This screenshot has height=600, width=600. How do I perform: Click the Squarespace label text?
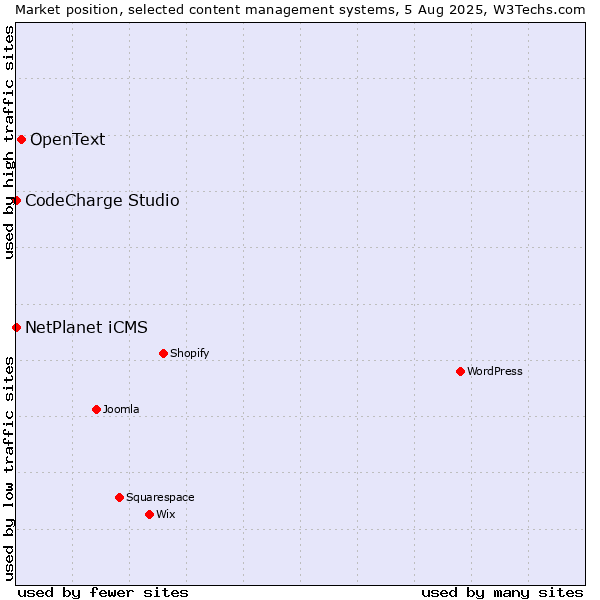pyautogui.click(x=160, y=497)
